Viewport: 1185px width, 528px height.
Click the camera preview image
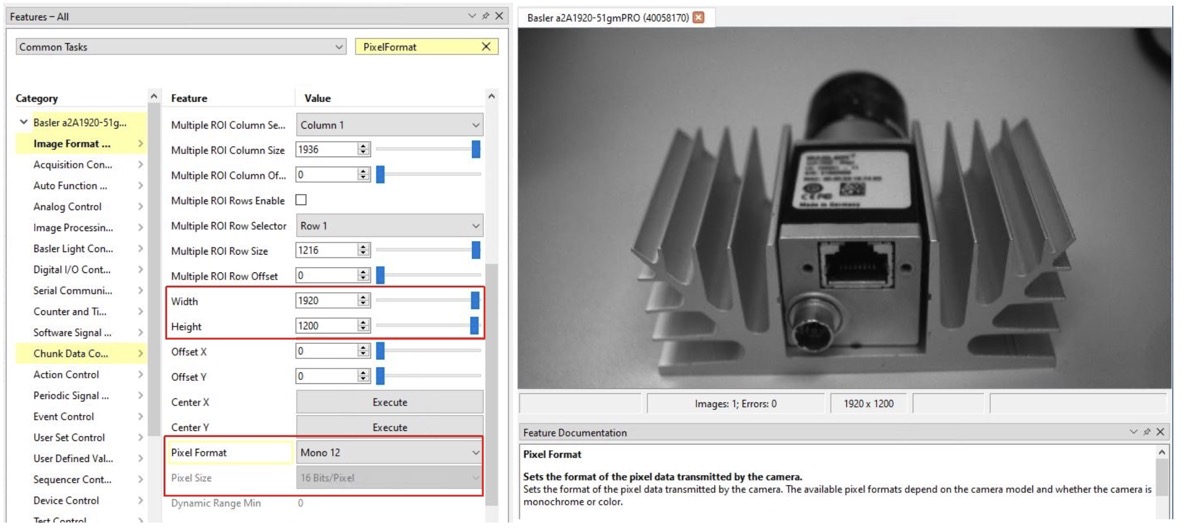tap(844, 208)
